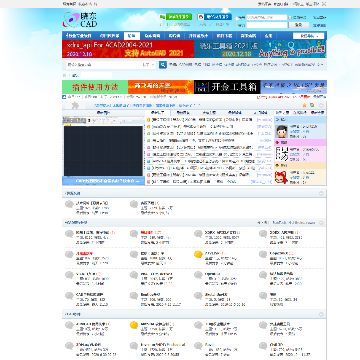The height and width of the screenshot is (360, 360).
Task: Open the 晓东 CAD logo in header
Action: click(x=80, y=20)
